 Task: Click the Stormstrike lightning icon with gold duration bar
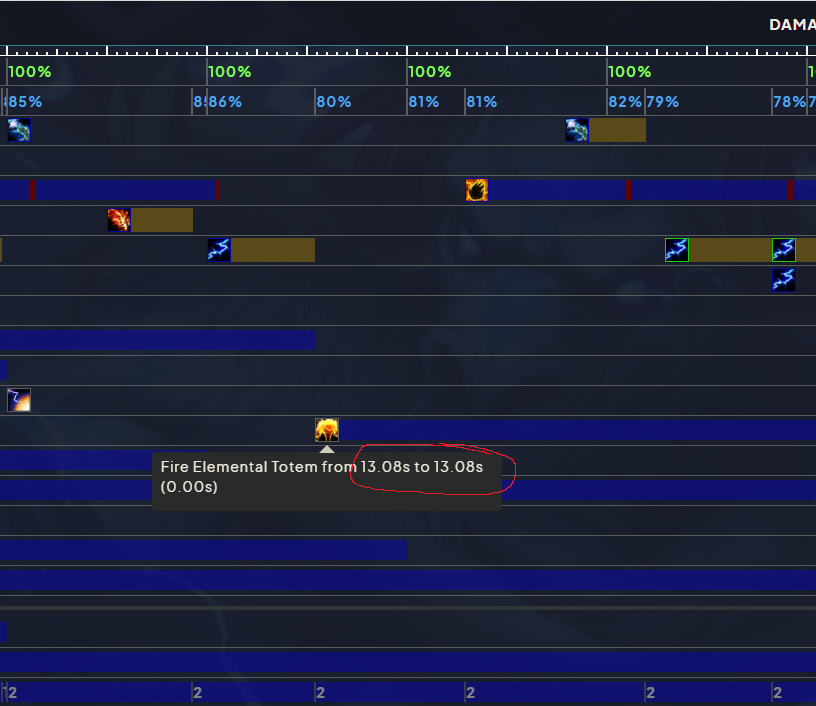pos(218,249)
